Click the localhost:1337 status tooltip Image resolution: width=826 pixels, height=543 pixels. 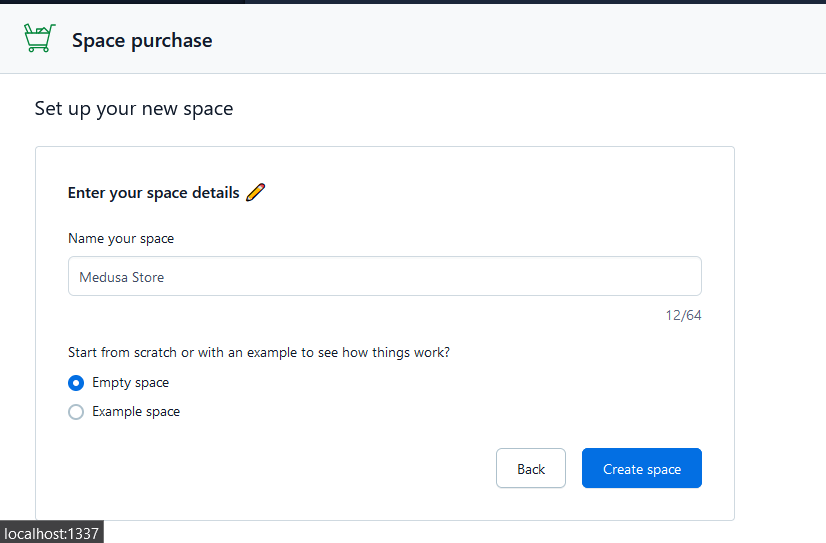pyautogui.click(x=52, y=532)
